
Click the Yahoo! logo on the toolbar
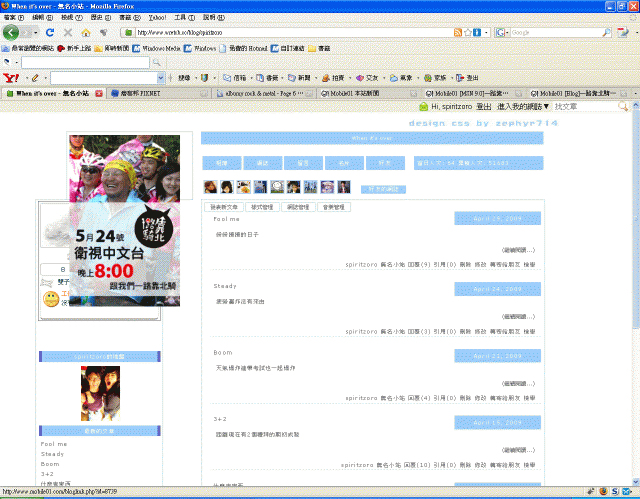(x=11, y=78)
